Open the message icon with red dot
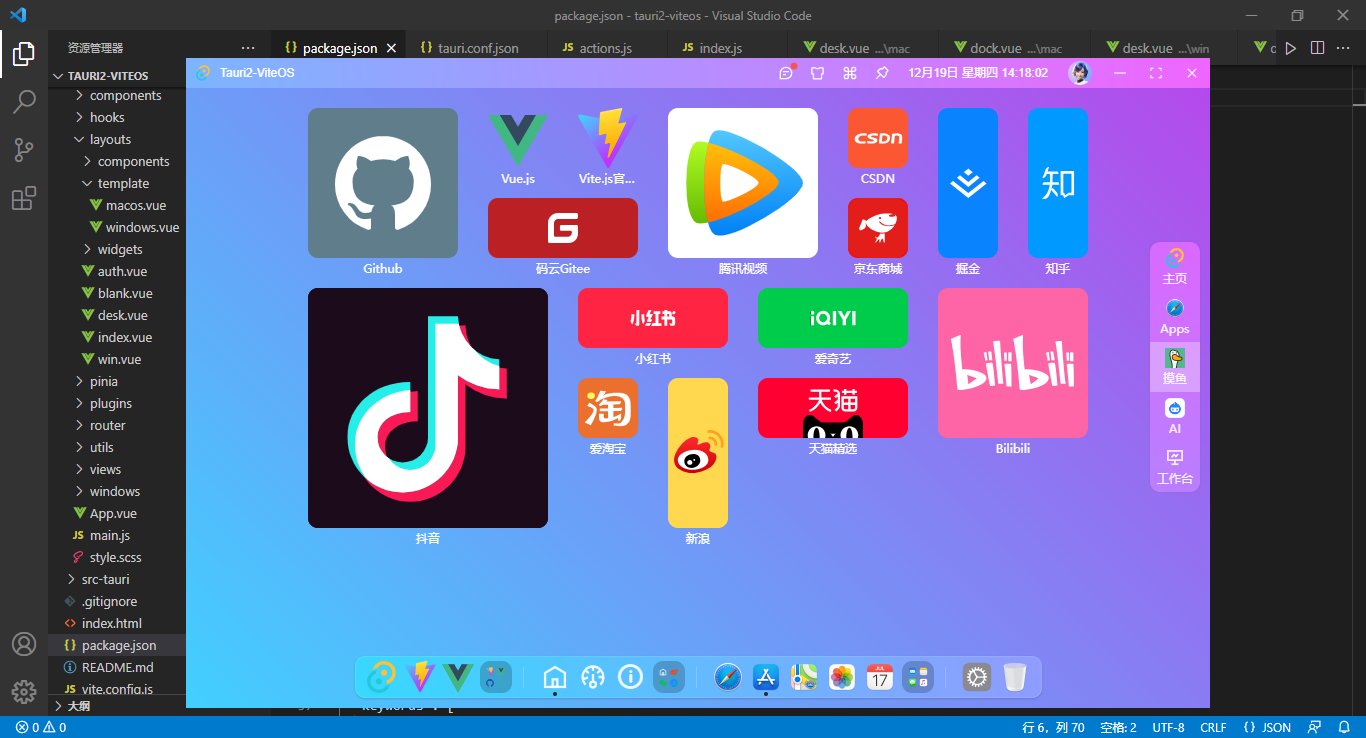 pyautogui.click(x=786, y=73)
